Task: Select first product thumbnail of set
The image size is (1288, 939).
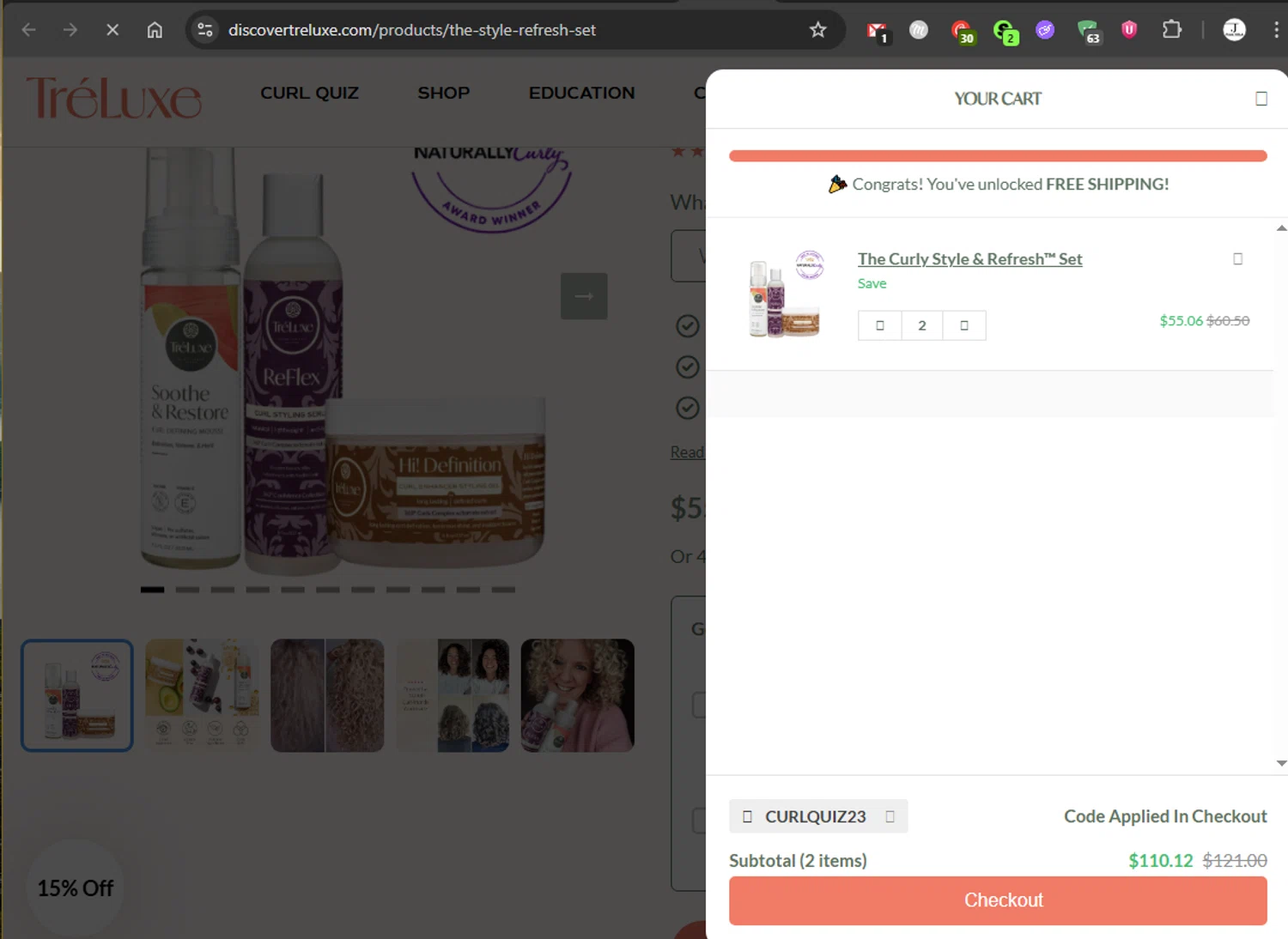Action: pos(77,695)
